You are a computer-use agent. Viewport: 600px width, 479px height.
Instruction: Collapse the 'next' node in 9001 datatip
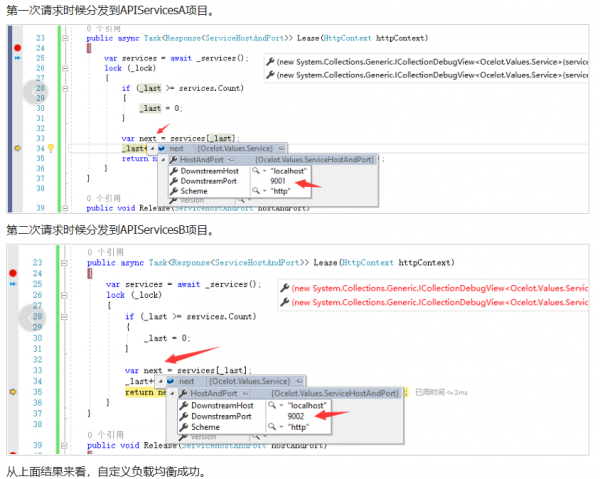pyautogui.click(x=152, y=148)
